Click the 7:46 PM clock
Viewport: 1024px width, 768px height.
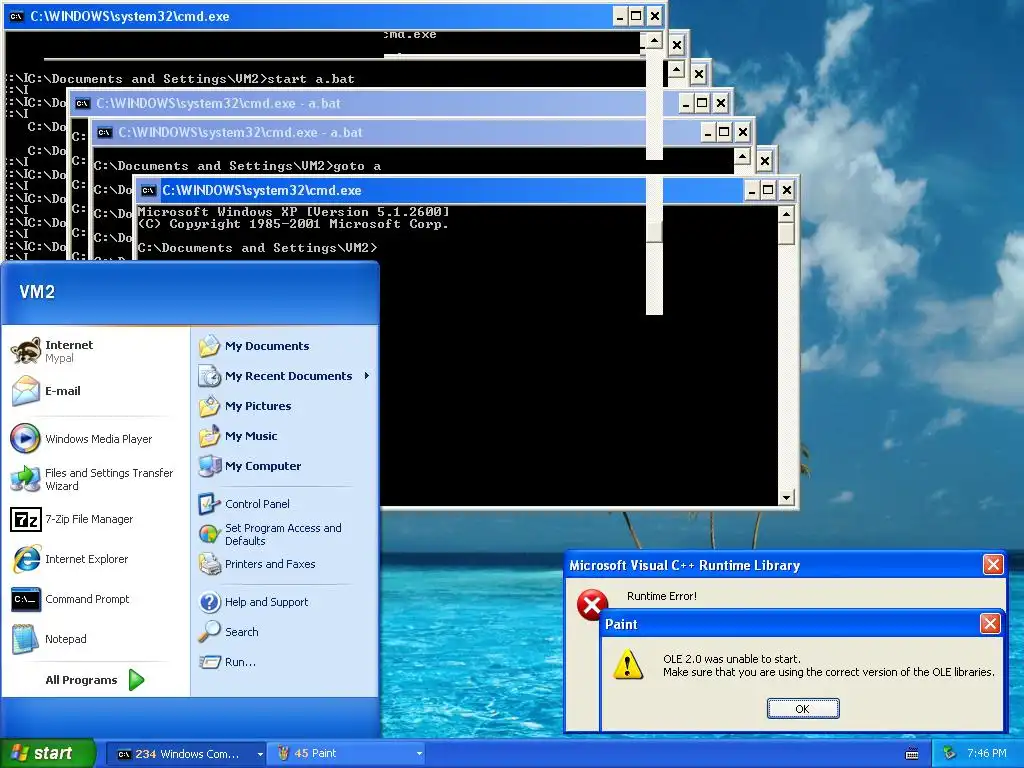tap(987, 754)
